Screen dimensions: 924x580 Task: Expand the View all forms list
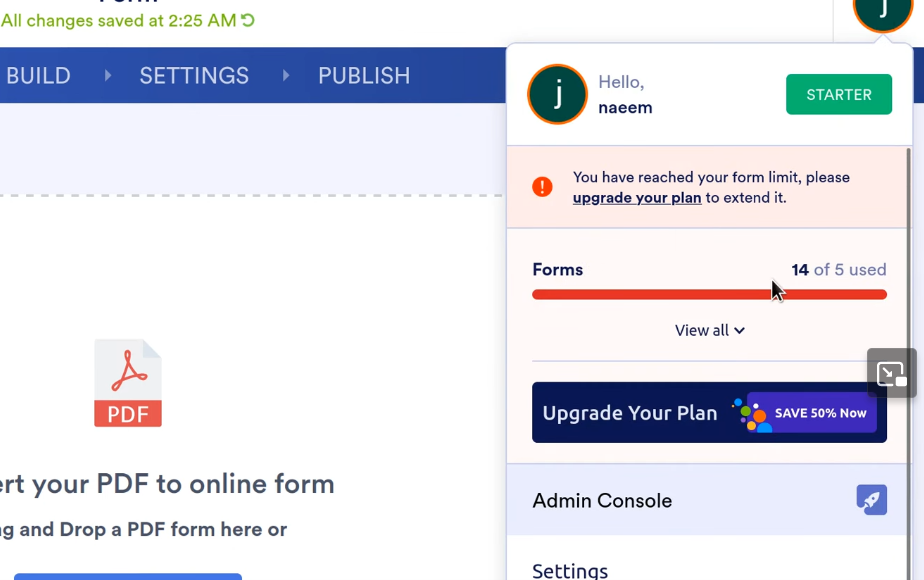tap(709, 330)
